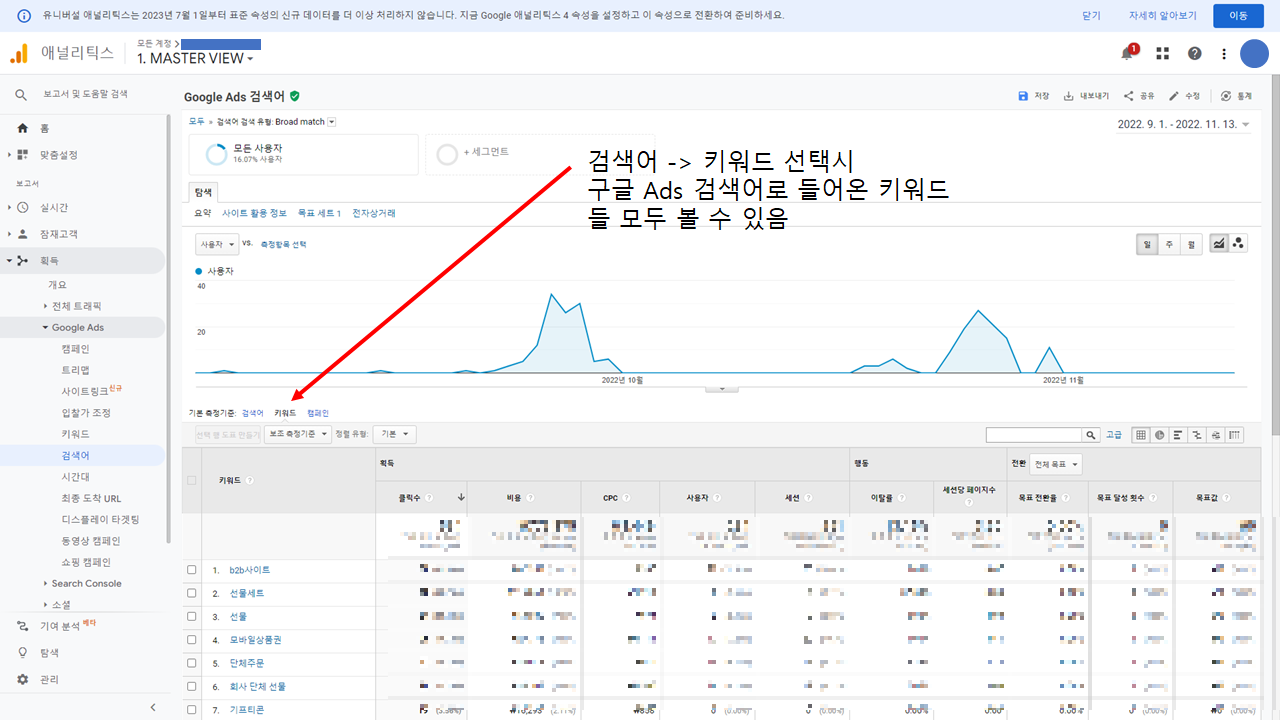Image resolution: width=1280 pixels, height=720 pixels.
Task: Open 관리 admin gear in sidebar
Action: pyautogui.click(x=23, y=679)
